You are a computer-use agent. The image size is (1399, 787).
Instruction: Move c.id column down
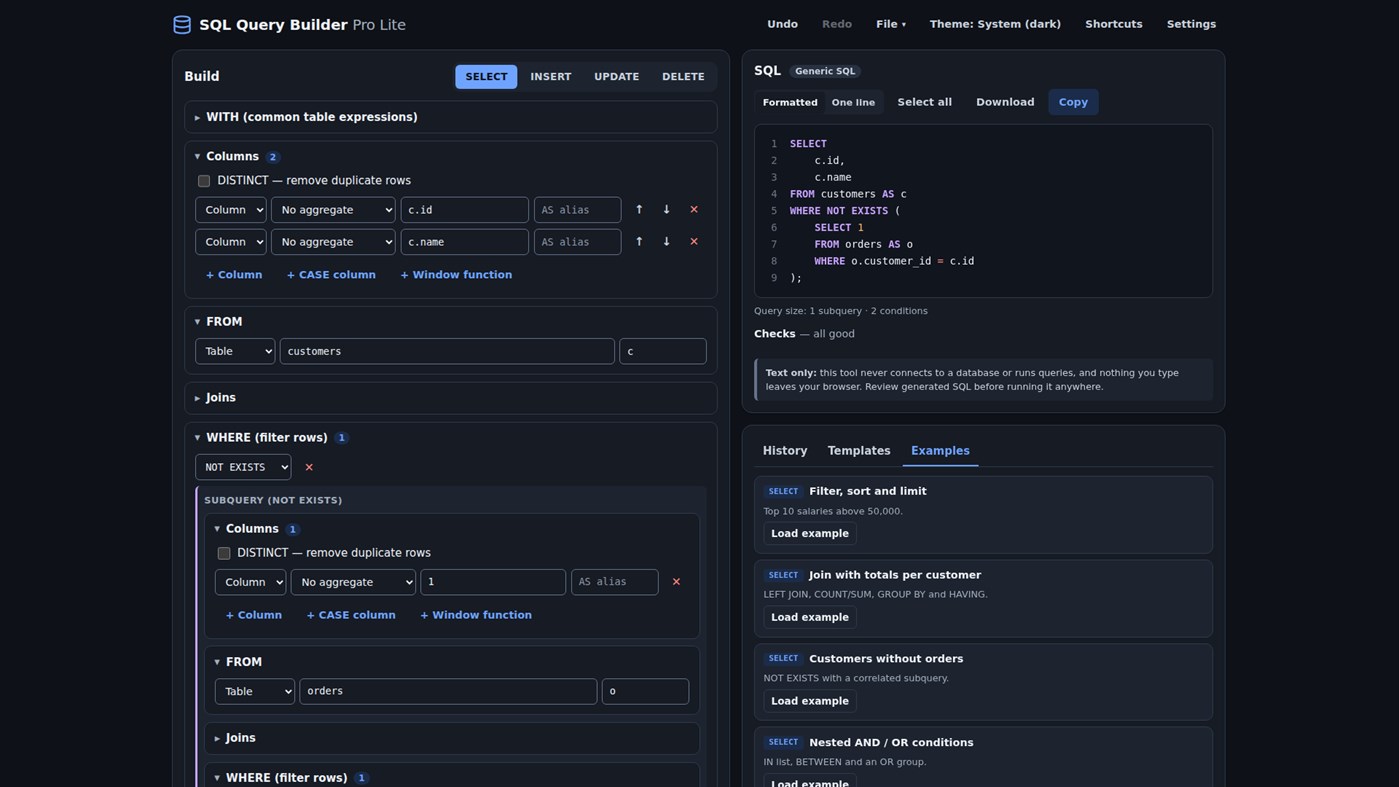[x=666, y=210]
